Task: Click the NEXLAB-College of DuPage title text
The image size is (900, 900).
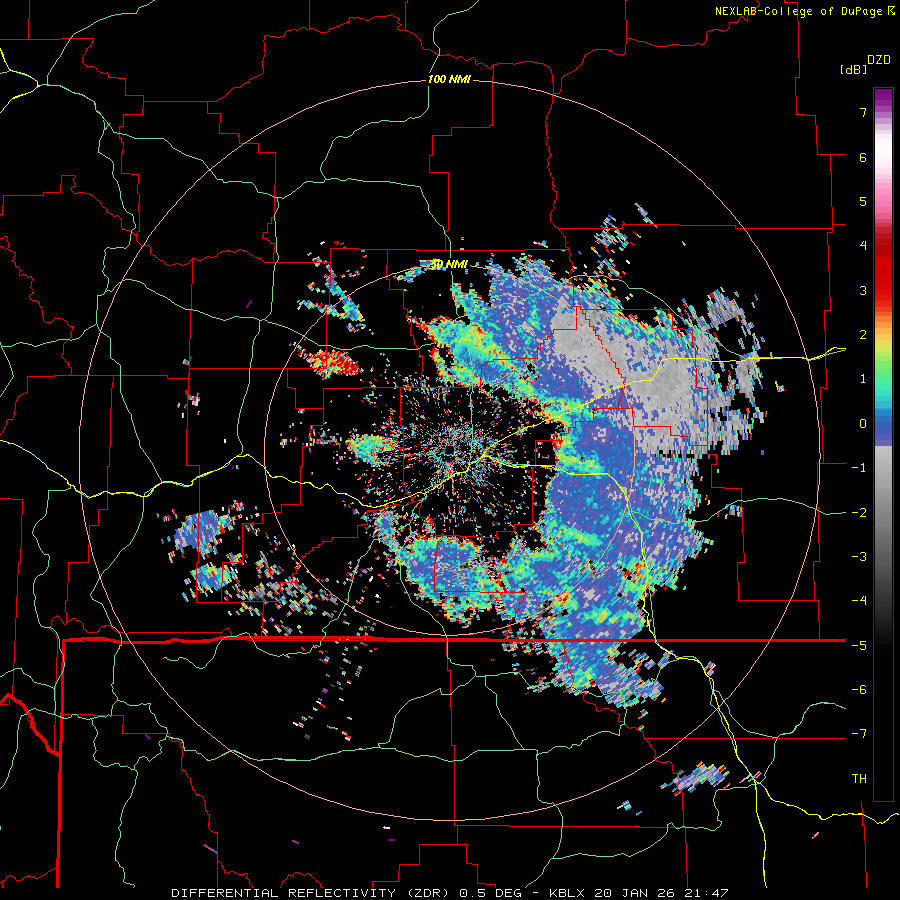Action: tap(800, 11)
